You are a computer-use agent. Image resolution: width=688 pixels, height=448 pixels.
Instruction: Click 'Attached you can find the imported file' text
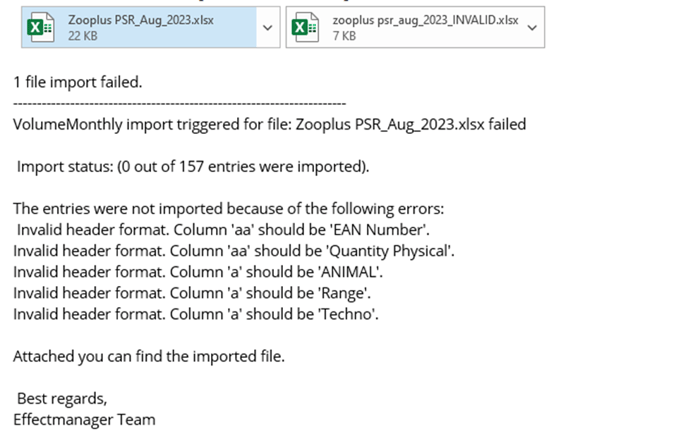149,356
